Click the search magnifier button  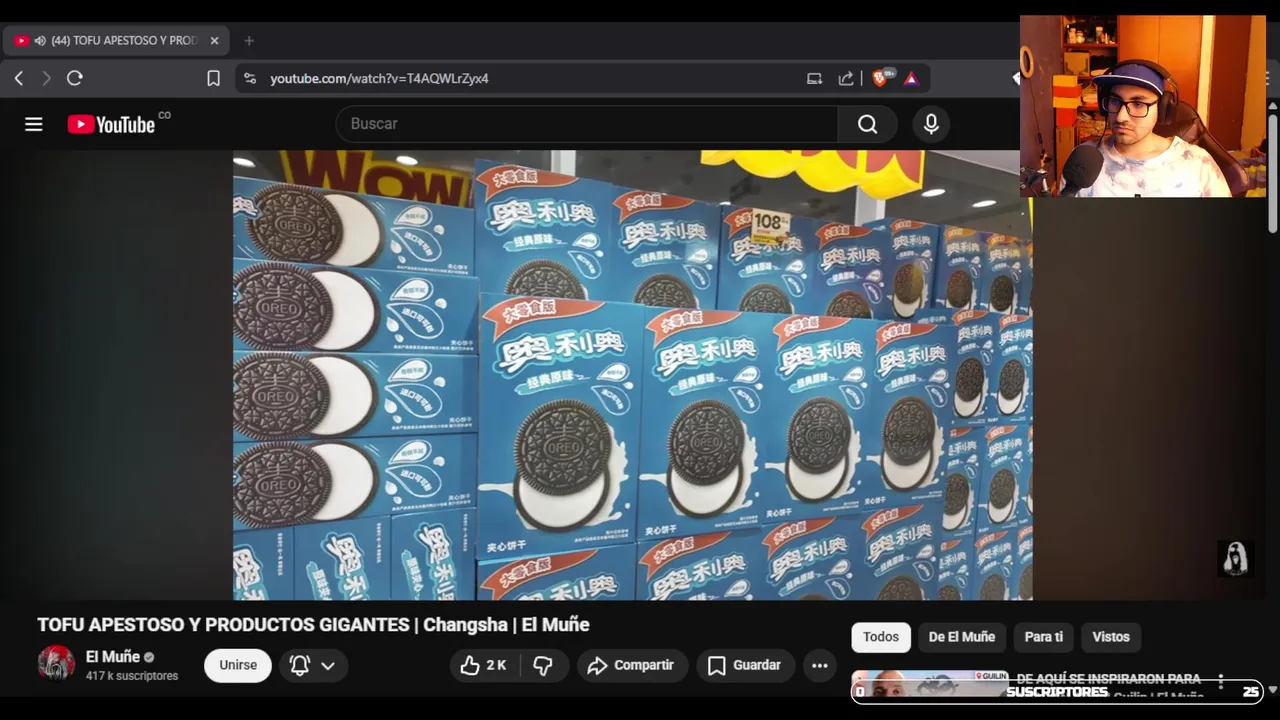tap(867, 124)
